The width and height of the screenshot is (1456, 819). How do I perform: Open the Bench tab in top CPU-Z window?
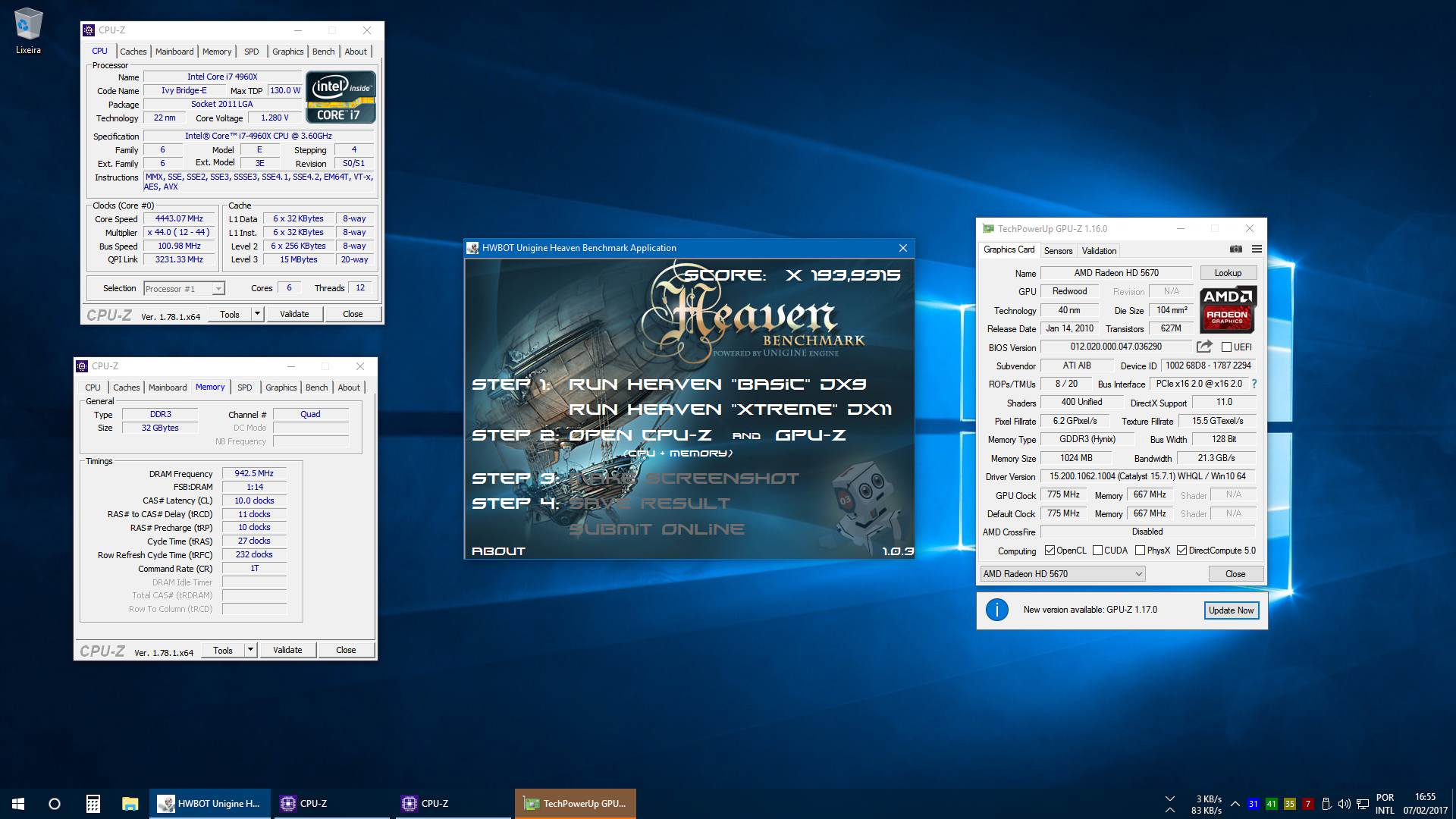[323, 52]
